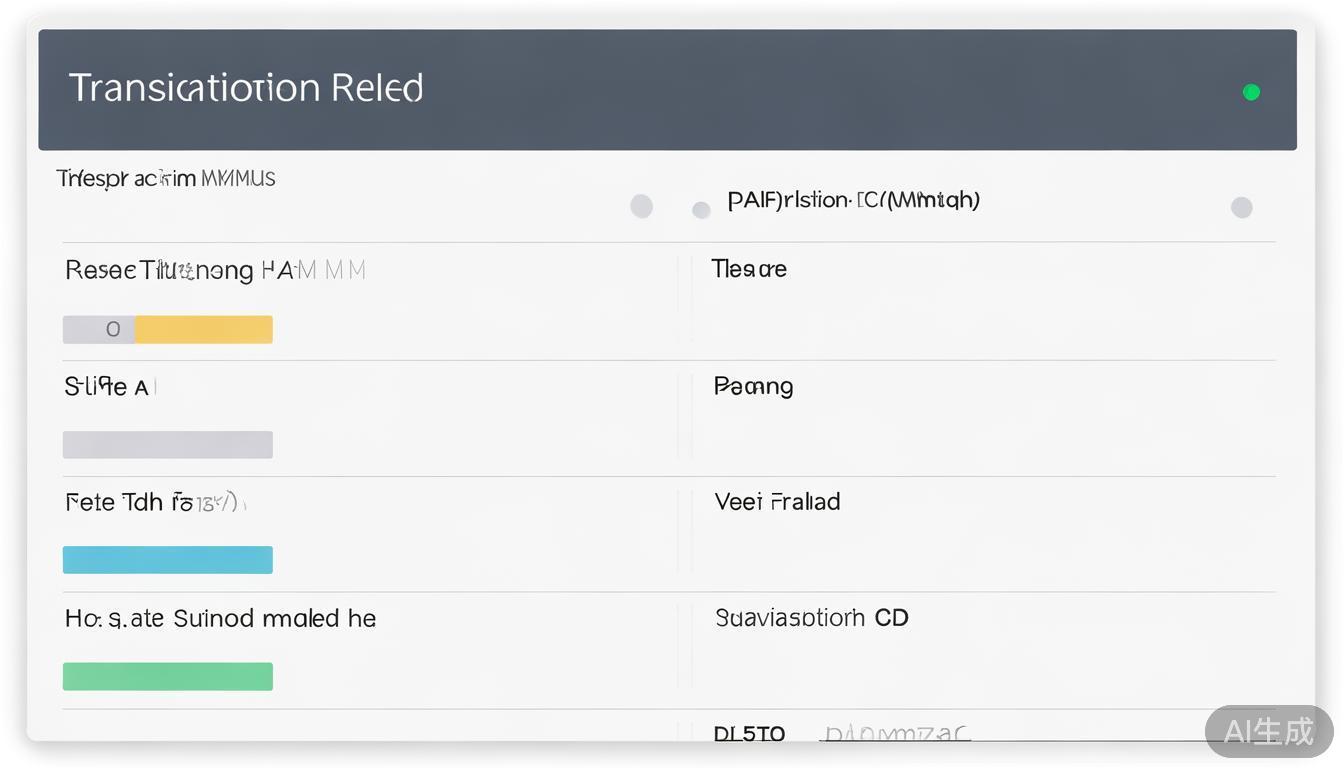Click the AI生成 badge
Image resolution: width=1344 pixels, height=768 pixels.
coord(1268,731)
